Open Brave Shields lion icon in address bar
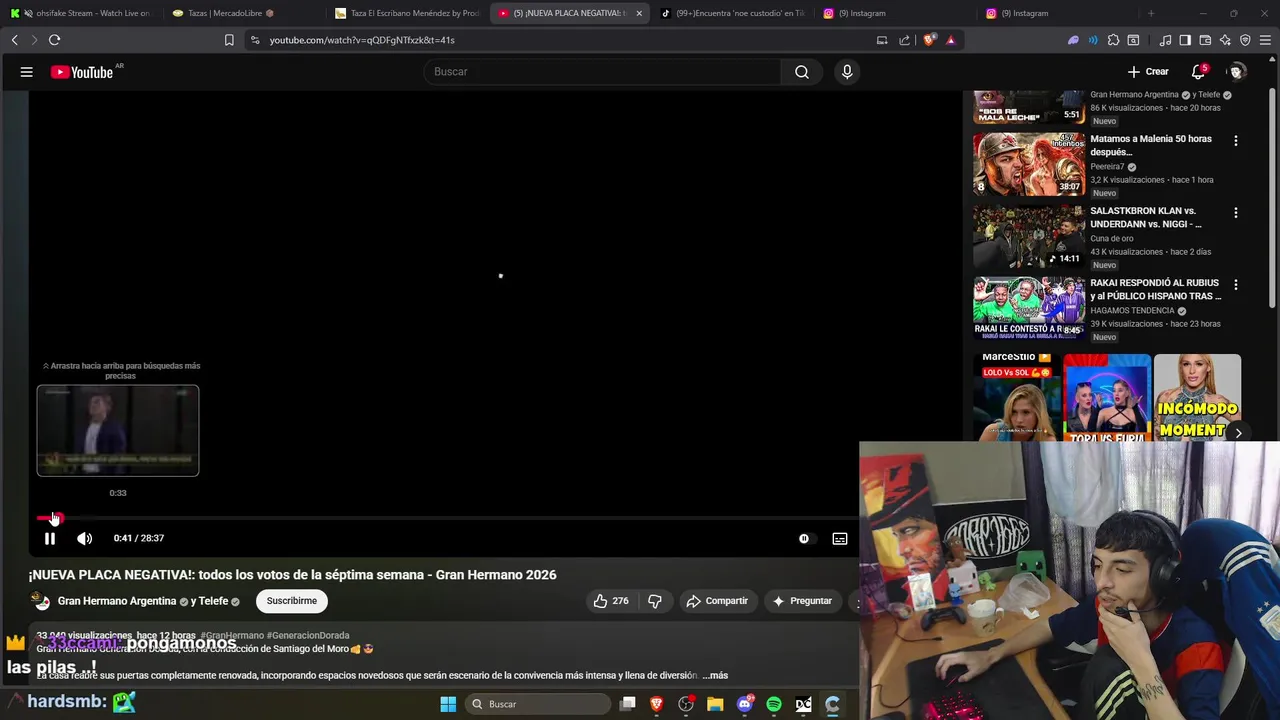 (x=929, y=40)
